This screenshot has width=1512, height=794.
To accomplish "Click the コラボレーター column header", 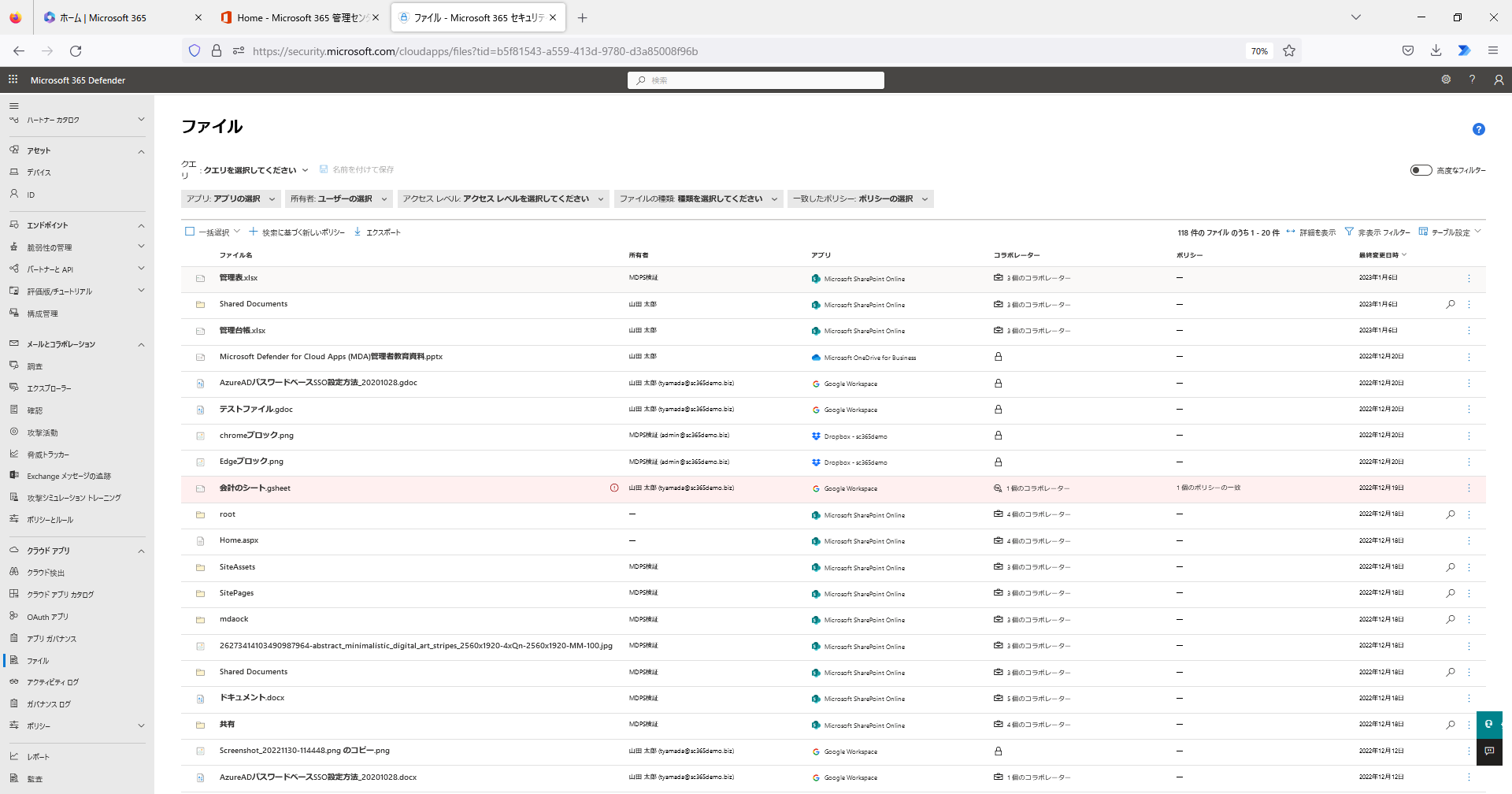I will (1017, 255).
